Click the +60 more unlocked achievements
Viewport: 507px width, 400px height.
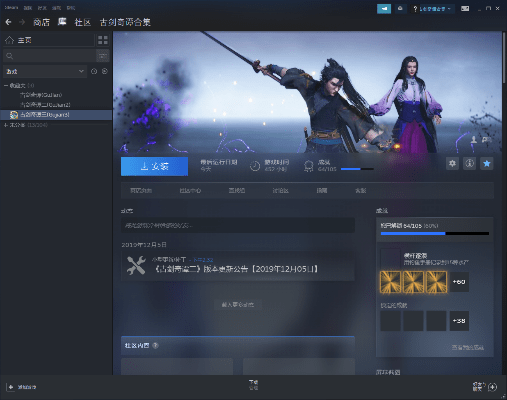click(x=459, y=282)
